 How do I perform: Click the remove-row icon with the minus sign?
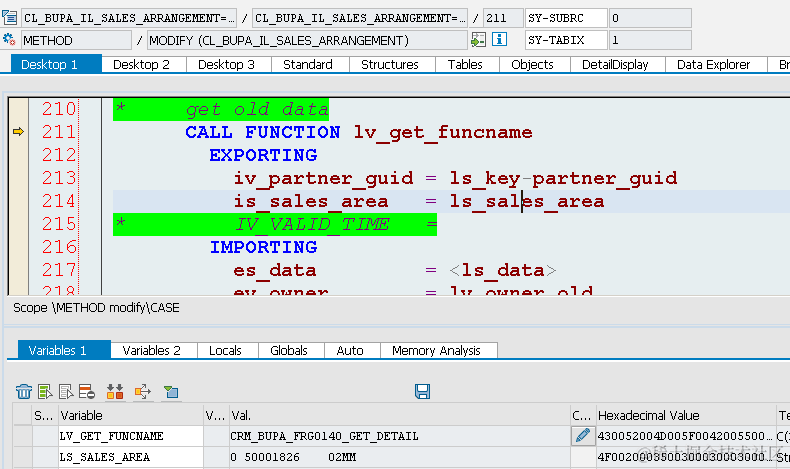point(87,391)
